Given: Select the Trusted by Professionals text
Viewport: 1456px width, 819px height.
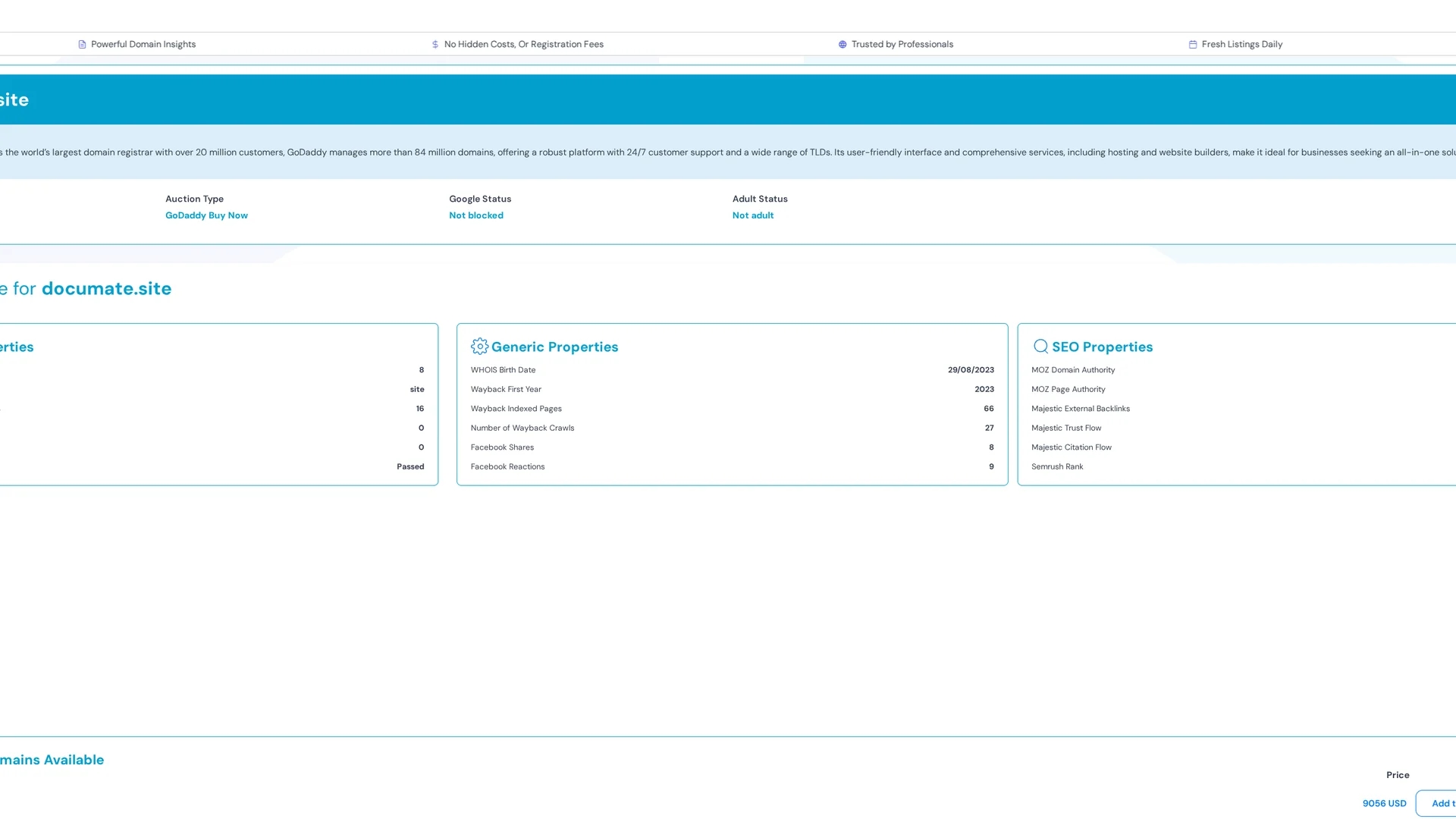Looking at the screenshot, I should 902,45.
